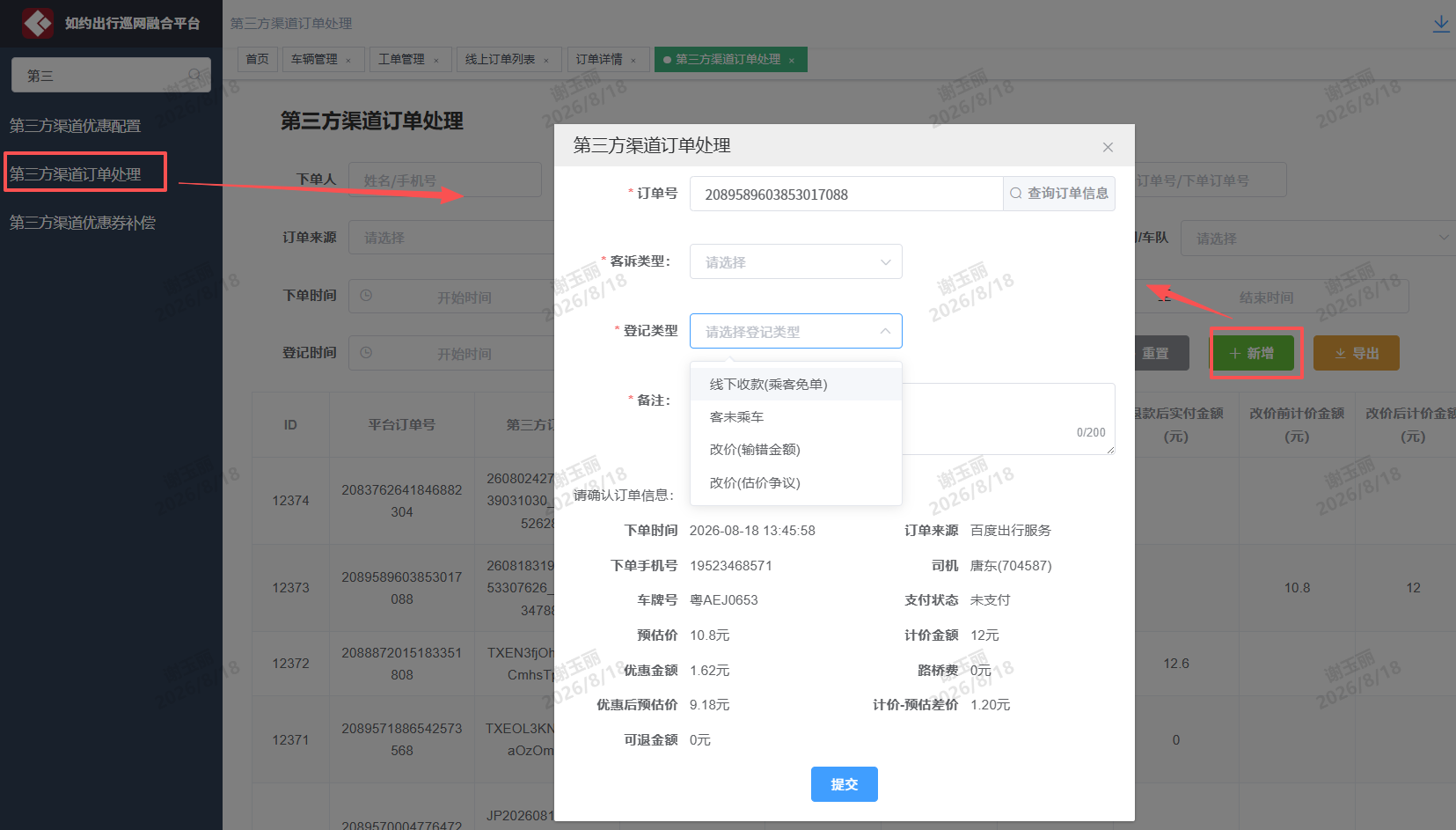Screen dimensions: 1456x830
Task: Click the download icon at top right
Action: coord(1441,24)
